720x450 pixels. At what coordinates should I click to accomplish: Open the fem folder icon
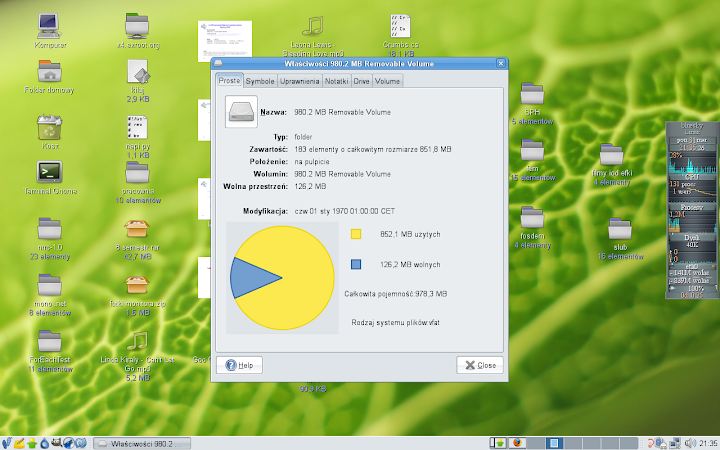tap(532, 150)
